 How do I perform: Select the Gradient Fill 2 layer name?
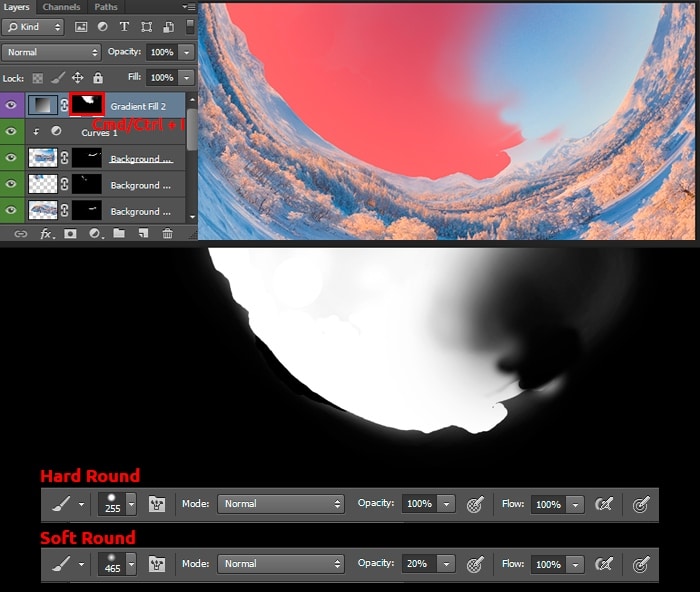138,106
